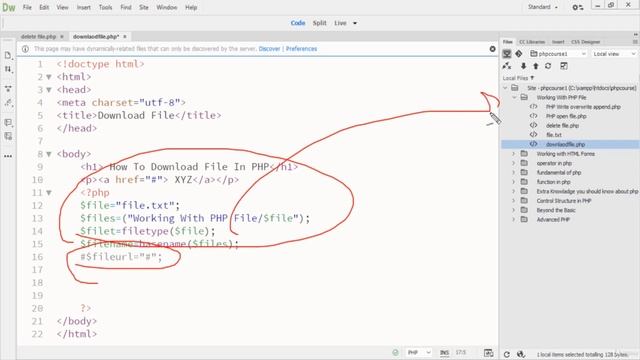Collapse the Working With PHP File folder

pyautogui.click(x=514, y=98)
